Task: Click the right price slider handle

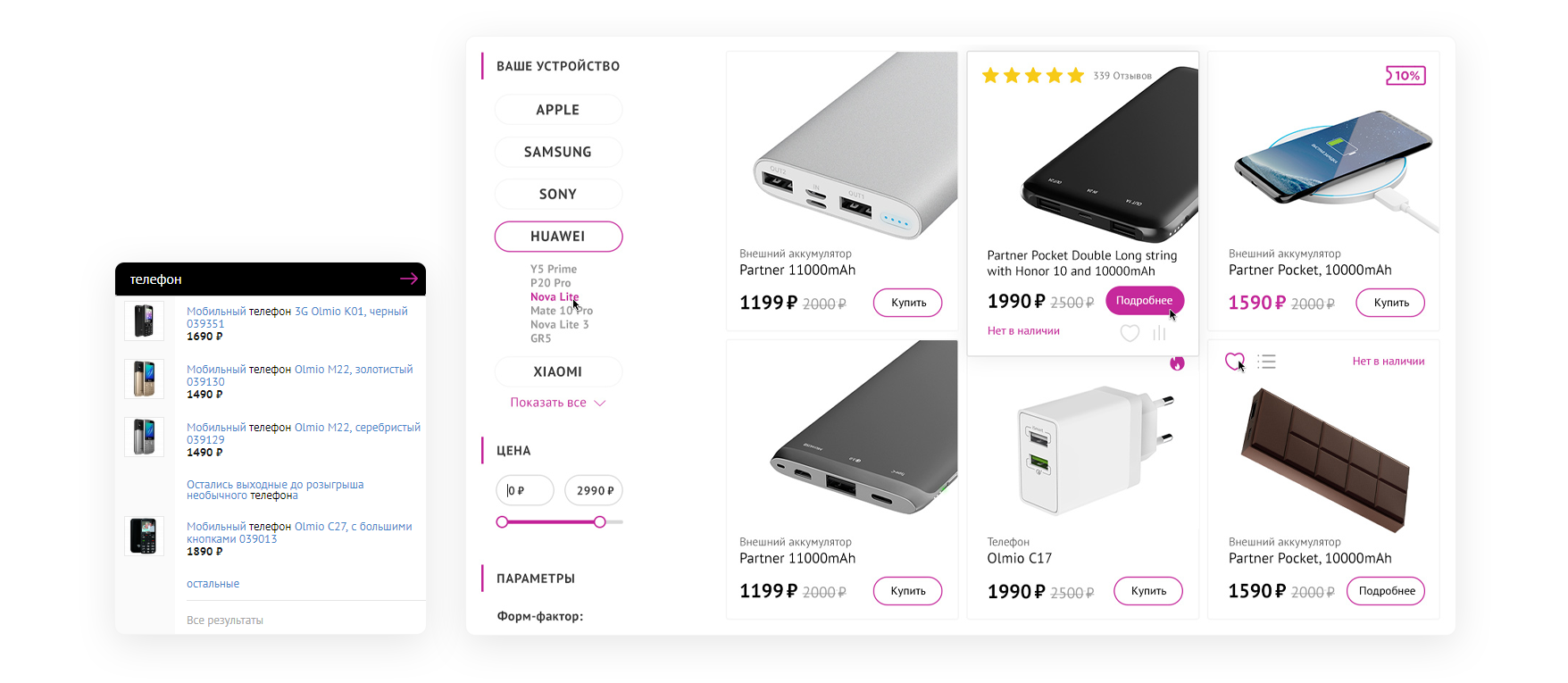Action: [600, 521]
